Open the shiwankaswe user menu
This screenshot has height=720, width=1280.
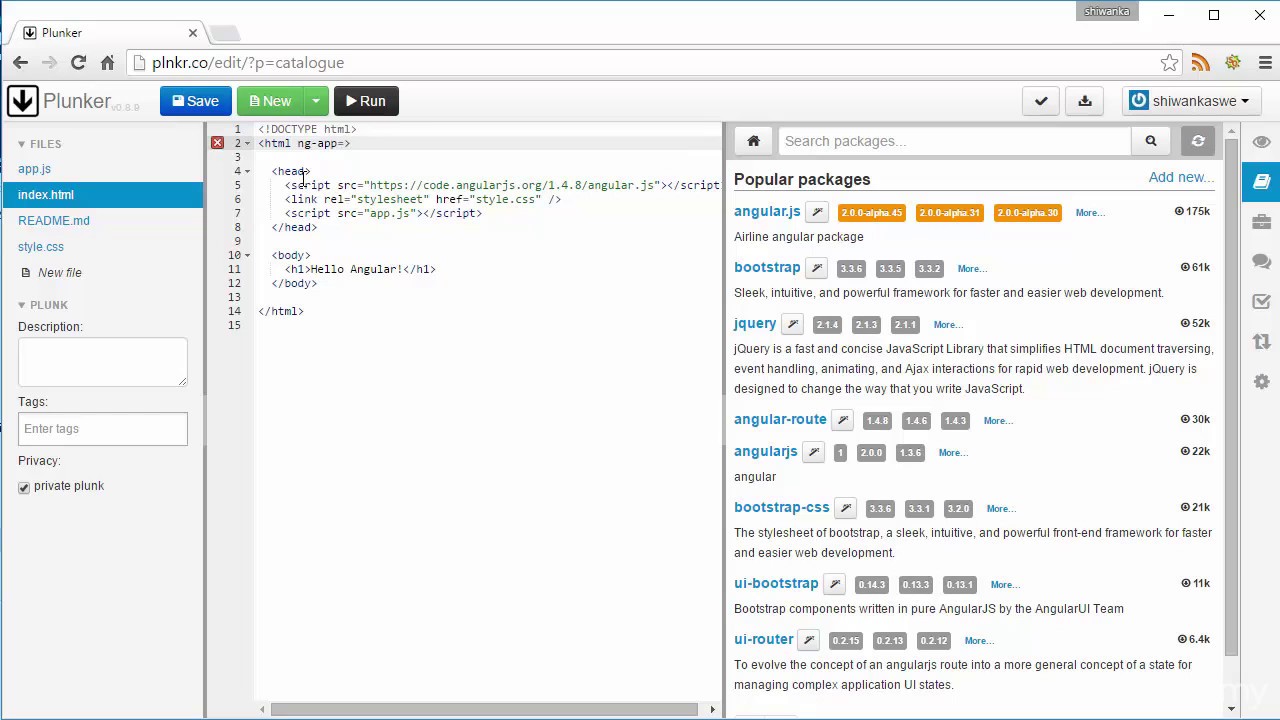1190,101
